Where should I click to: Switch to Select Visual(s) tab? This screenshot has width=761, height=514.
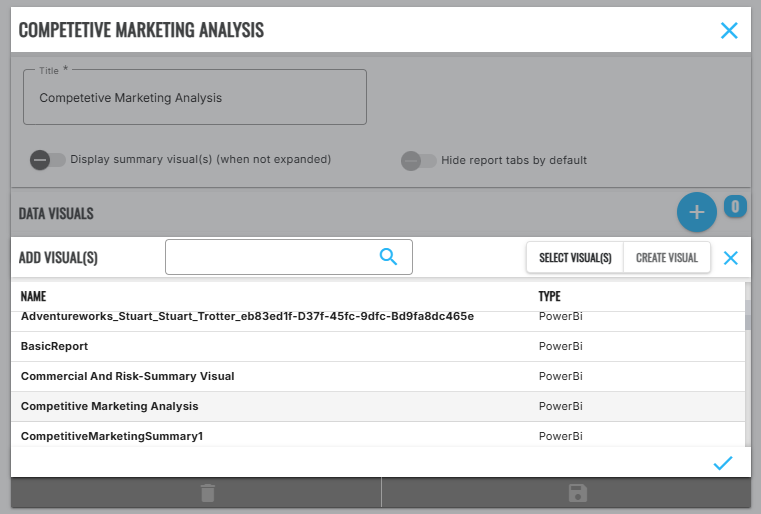[575, 258]
